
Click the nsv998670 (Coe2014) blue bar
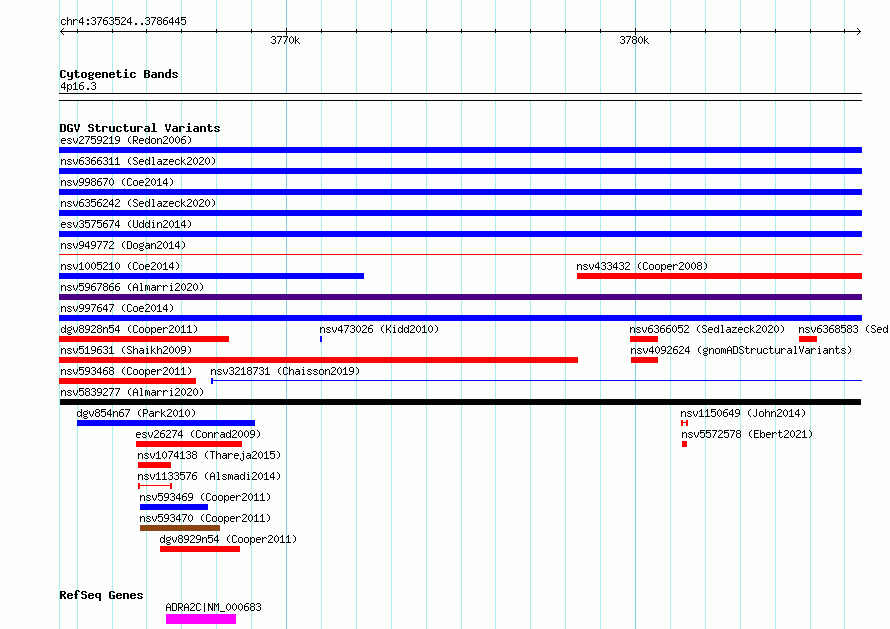point(460,192)
